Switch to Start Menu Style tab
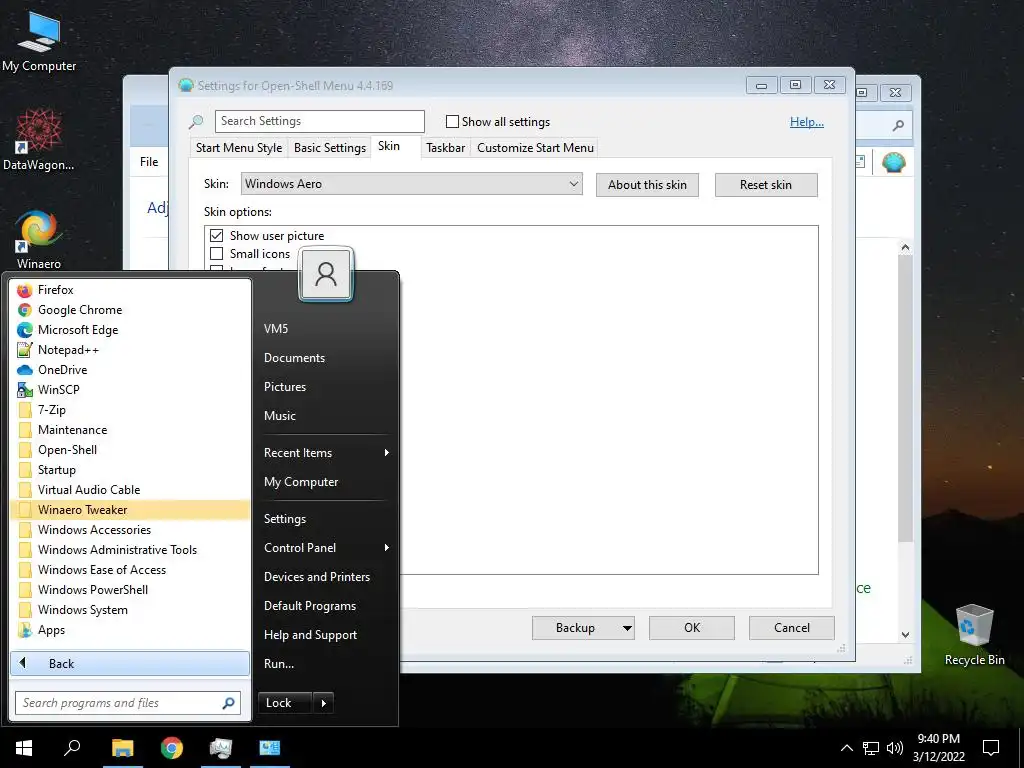 (x=239, y=148)
